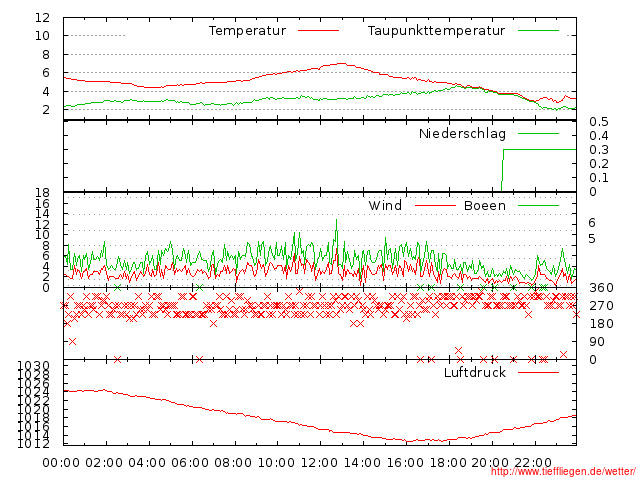640x480 pixels.
Task: Select the Temperatur legend label
Action: pyautogui.click(x=247, y=31)
